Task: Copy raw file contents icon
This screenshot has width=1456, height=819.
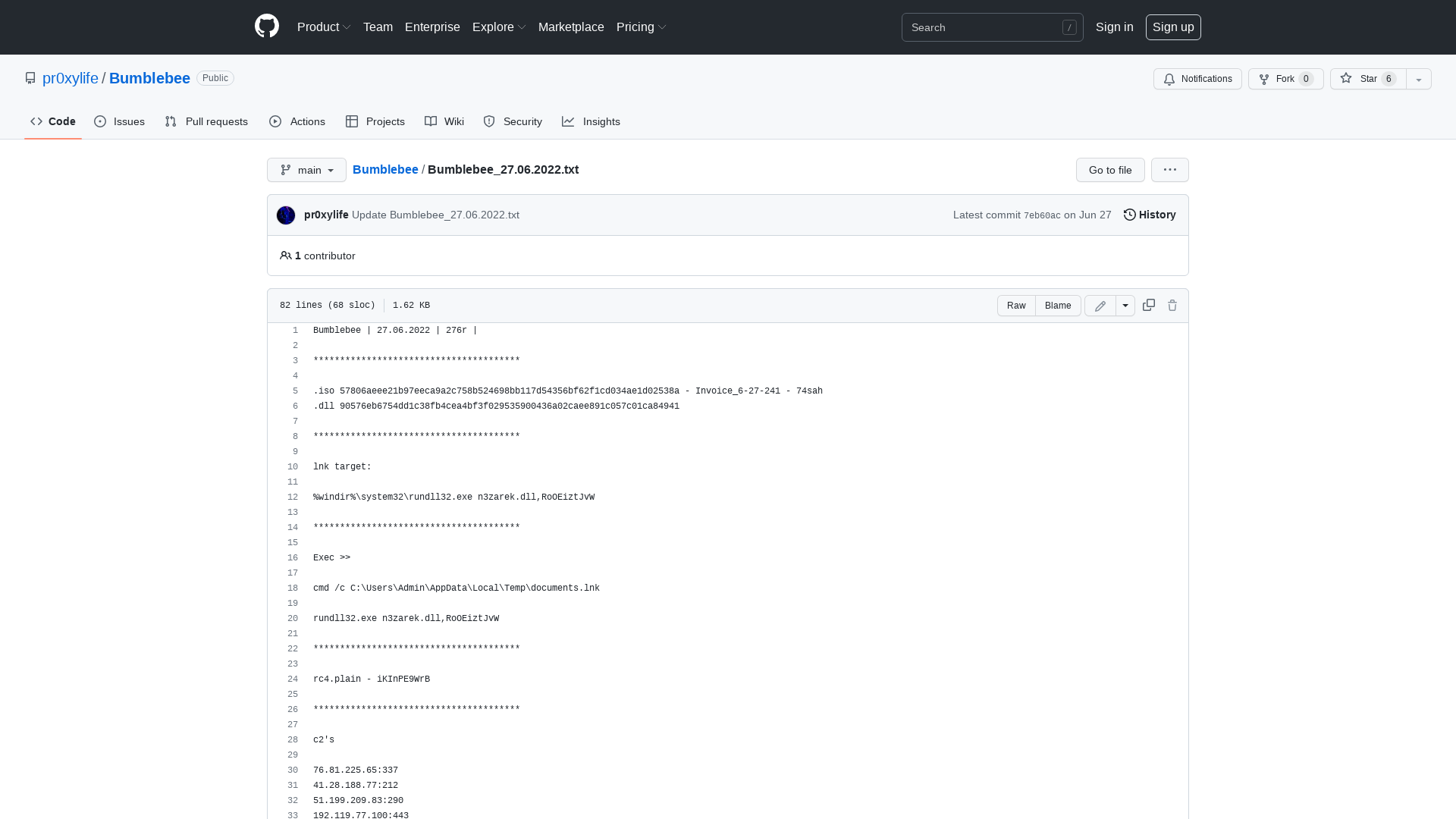Action: pos(1148,305)
